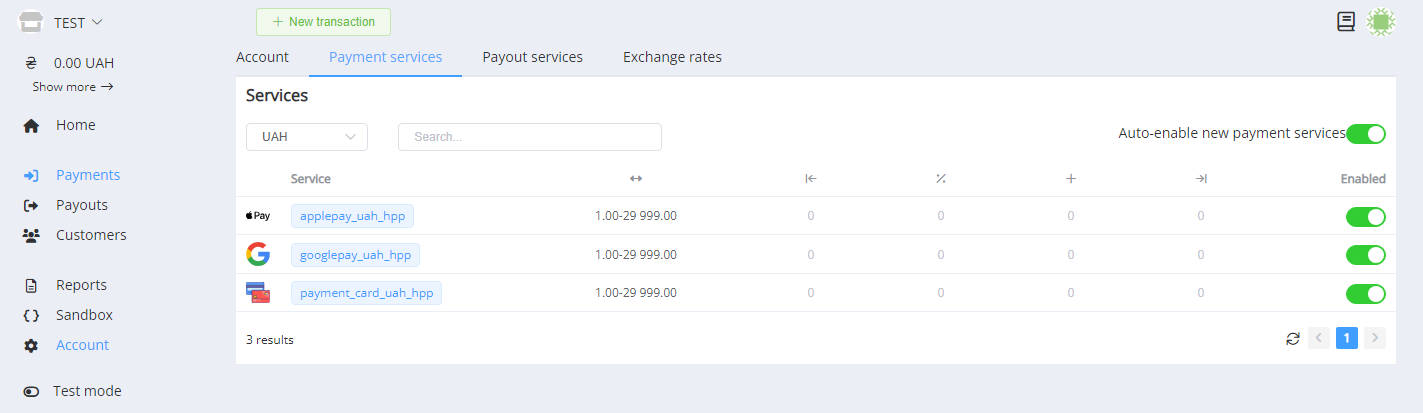Click the Apple Pay logo icon
Viewport: 1423px width, 413px height.
(x=258, y=216)
